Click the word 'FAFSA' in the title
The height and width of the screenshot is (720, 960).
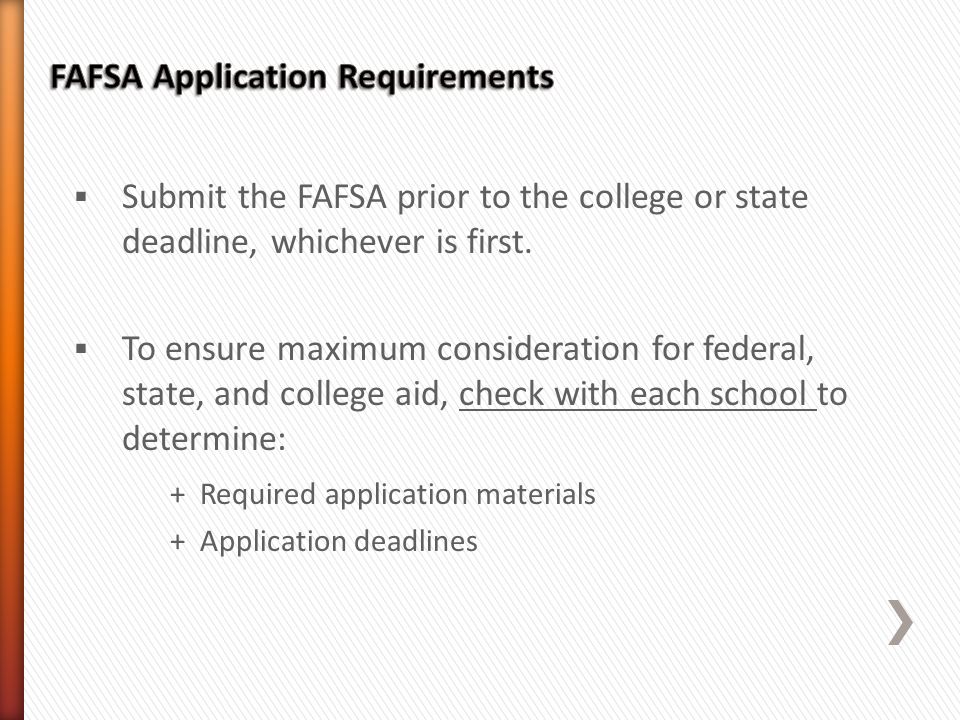pyautogui.click(x=96, y=78)
